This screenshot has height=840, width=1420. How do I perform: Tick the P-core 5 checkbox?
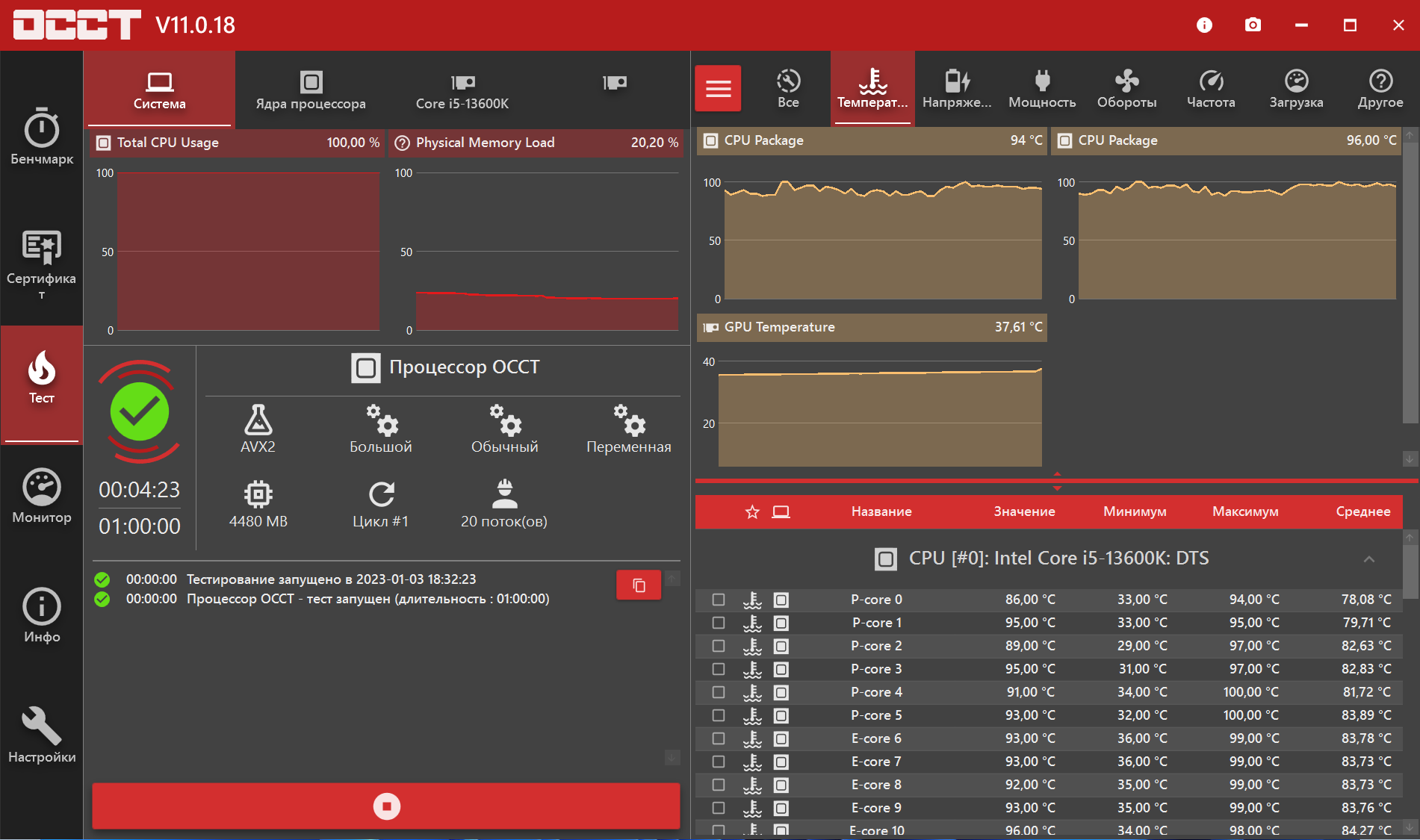tap(719, 715)
